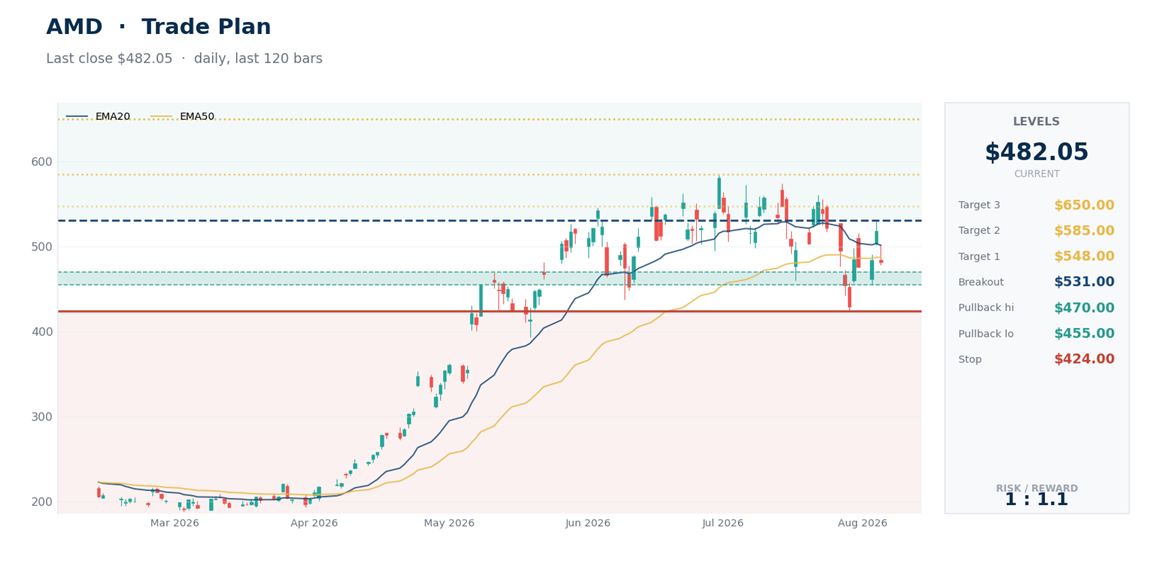This screenshot has height=571, width=1152.
Task: Click the 600 y-axis price label
Action: tap(42, 162)
